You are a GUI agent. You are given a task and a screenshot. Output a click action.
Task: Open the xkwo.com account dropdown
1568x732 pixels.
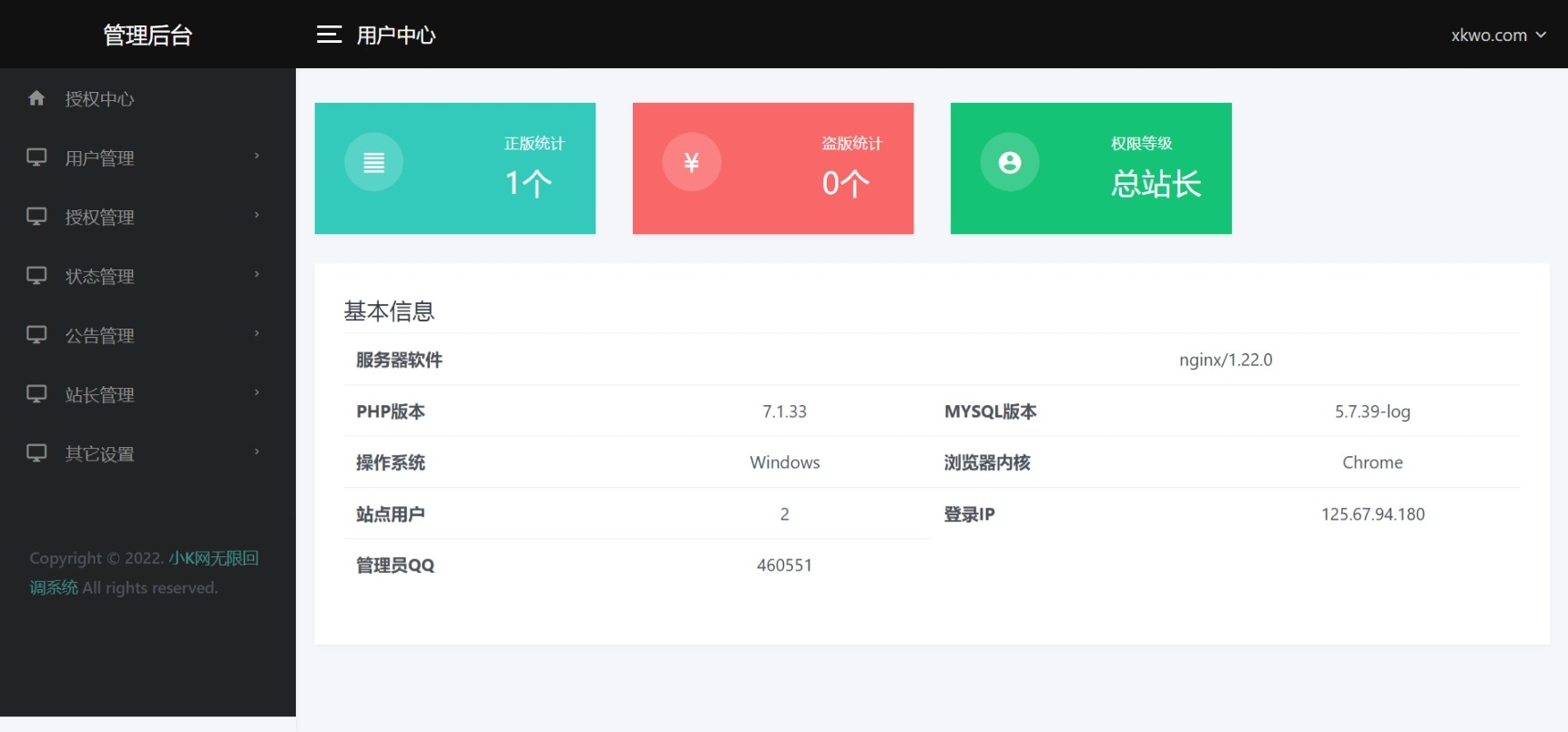click(1498, 36)
